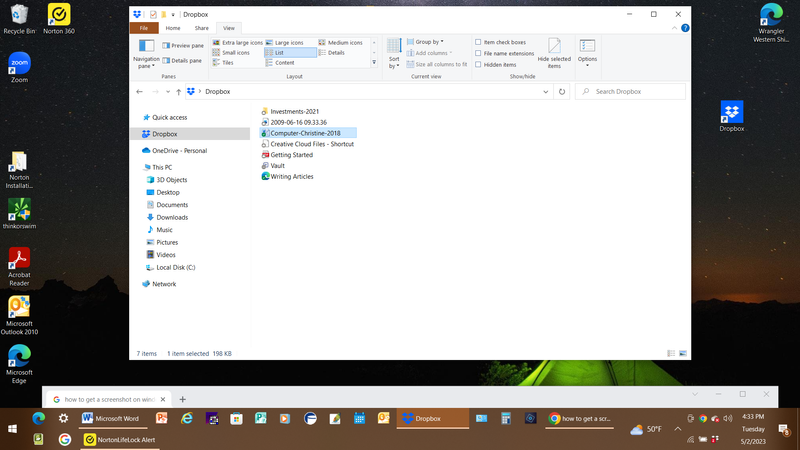This screenshot has height=450, width=800.
Task: Open the Group by dropdown
Action: (x=426, y=42)
